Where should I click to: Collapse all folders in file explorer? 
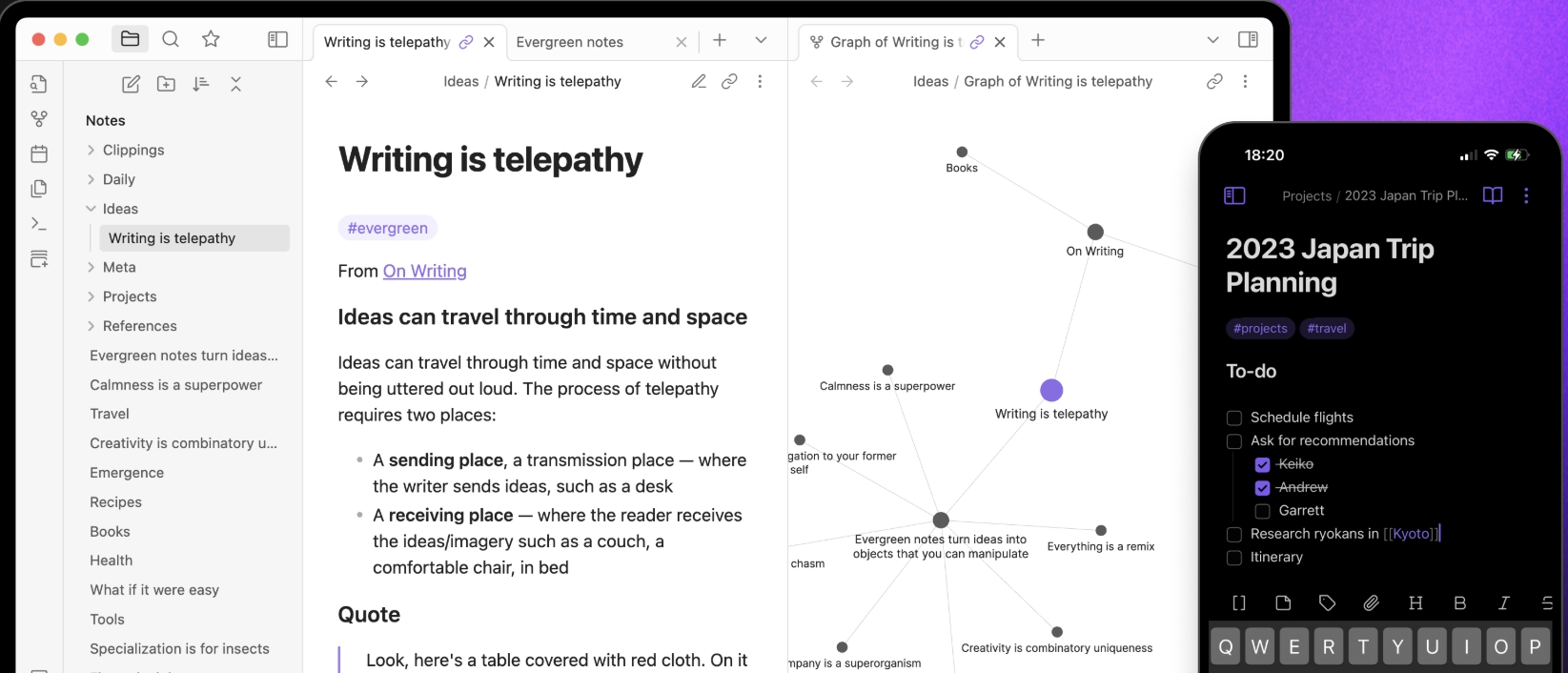pos(235,84)
